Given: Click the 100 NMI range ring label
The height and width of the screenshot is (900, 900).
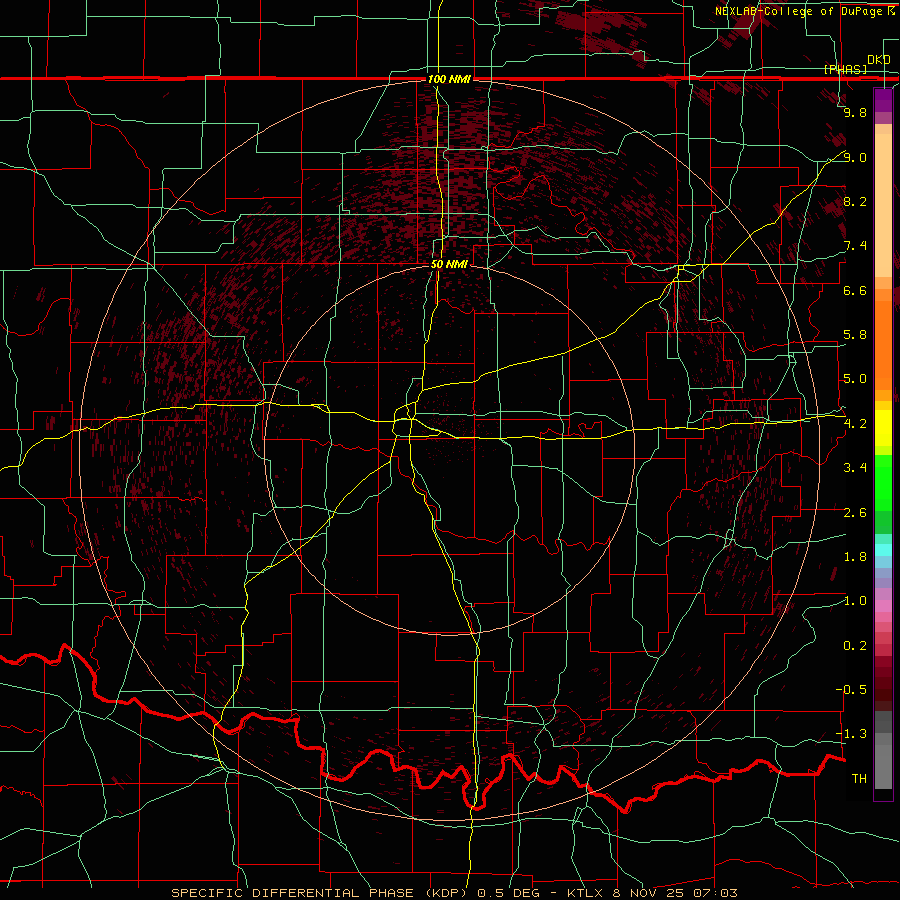Looking at the screenshot, I should [449, 79].
